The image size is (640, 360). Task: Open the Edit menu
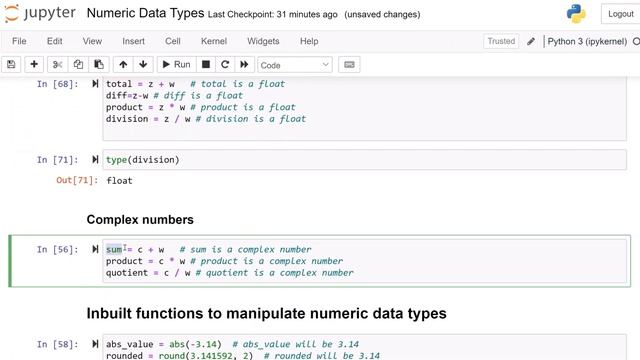pos(55,41)
